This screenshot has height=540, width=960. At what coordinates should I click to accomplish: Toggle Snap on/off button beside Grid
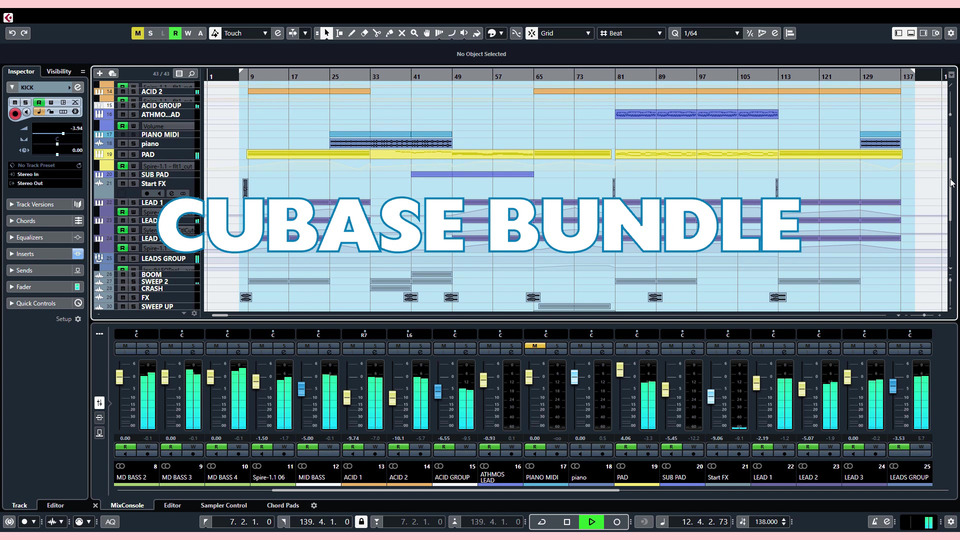tap(531, 33)
